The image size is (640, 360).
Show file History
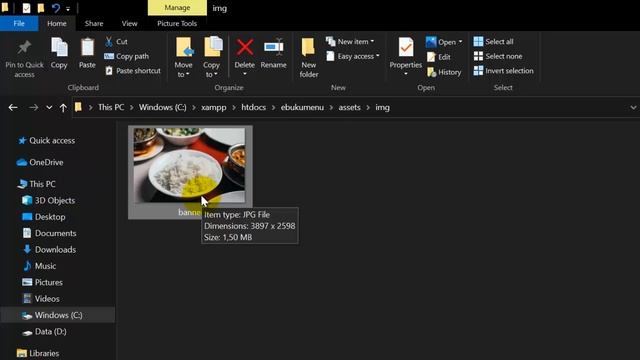[444, 72]
